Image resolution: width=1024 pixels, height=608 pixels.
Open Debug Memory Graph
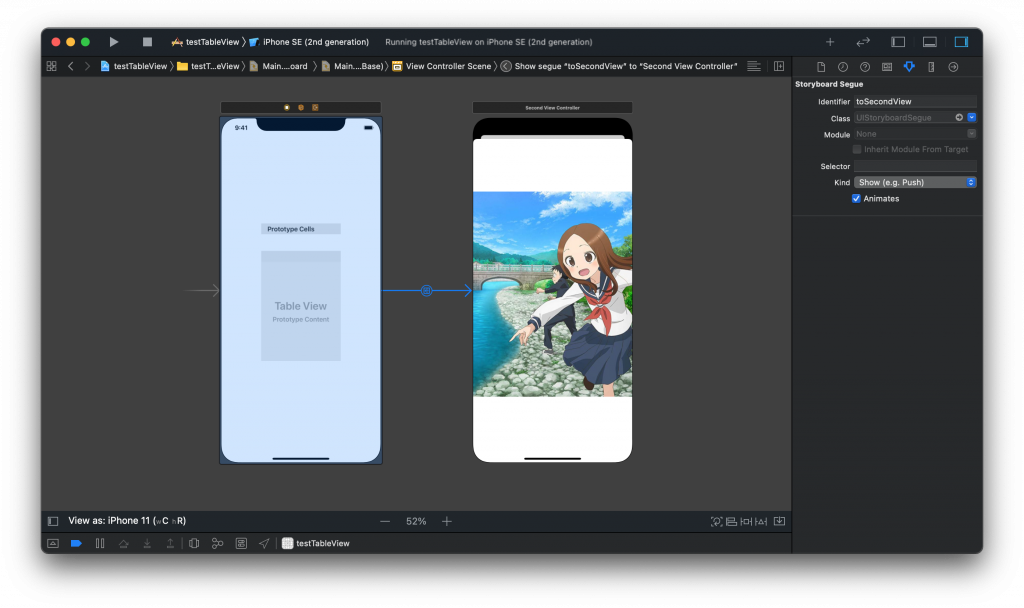pos(217,543)
